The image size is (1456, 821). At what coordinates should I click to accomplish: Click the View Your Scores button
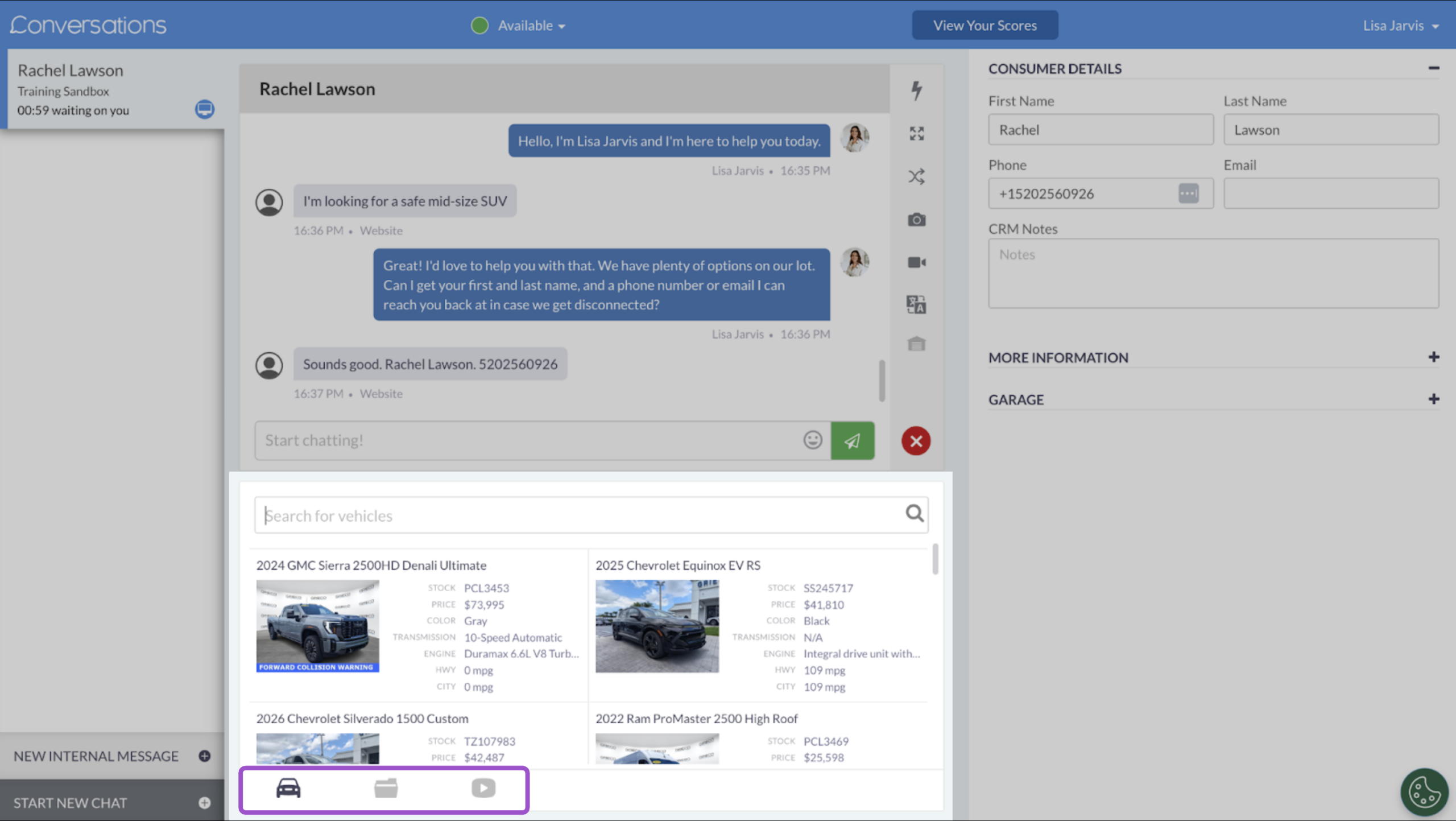pyautogui.click(x=985, y=26)
